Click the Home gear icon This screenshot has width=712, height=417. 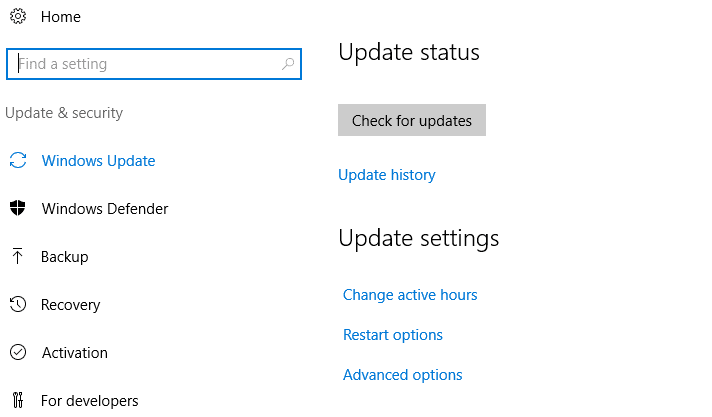18,16
